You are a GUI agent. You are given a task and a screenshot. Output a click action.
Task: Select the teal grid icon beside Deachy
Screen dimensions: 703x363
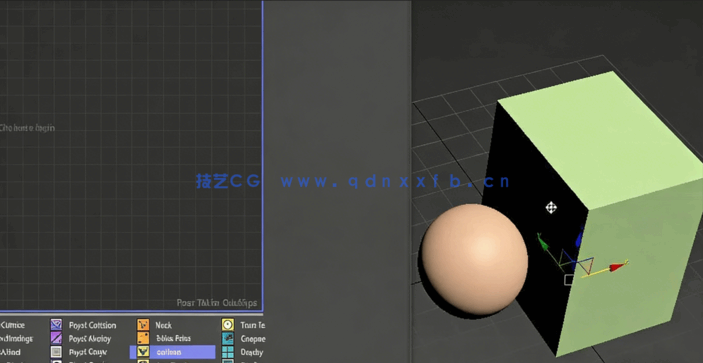tap(228, 351)
